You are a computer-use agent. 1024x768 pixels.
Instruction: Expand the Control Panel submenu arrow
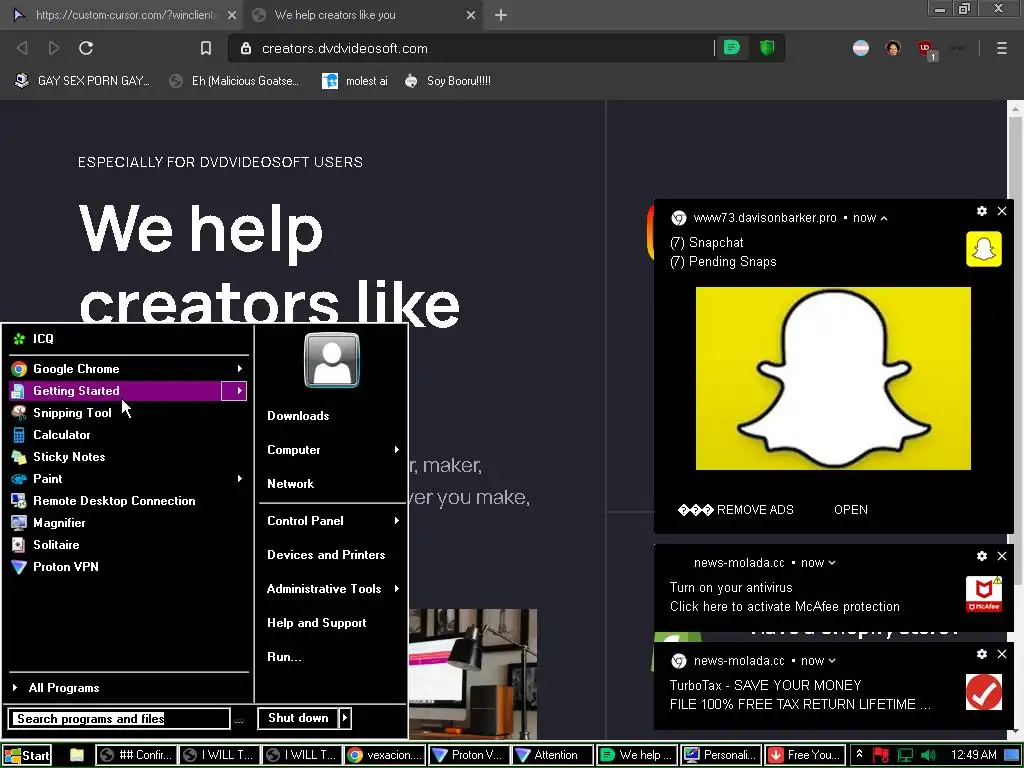[396, 520]
